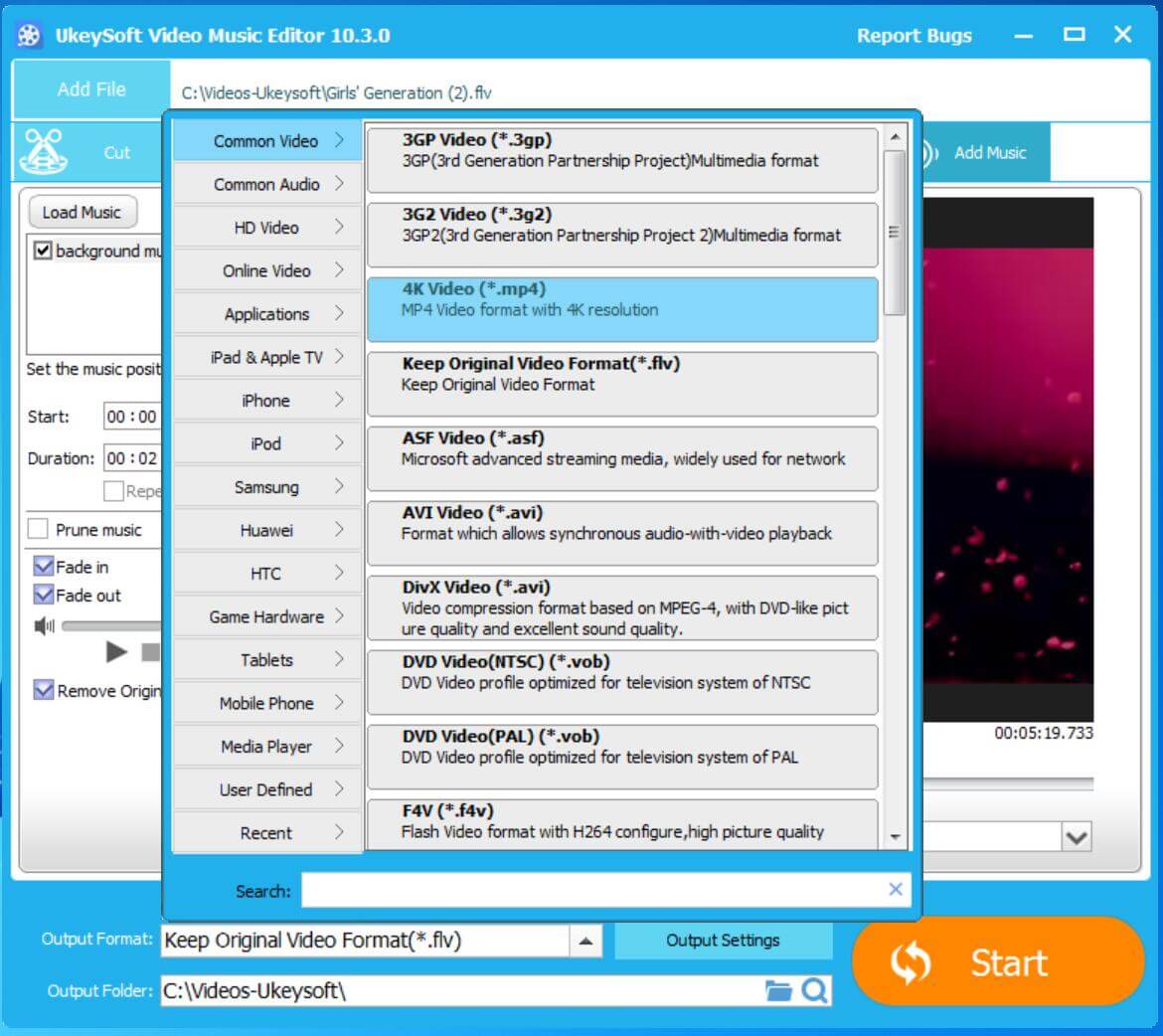
Task: Click the Add File button
Action: click(x=91, y=89)
